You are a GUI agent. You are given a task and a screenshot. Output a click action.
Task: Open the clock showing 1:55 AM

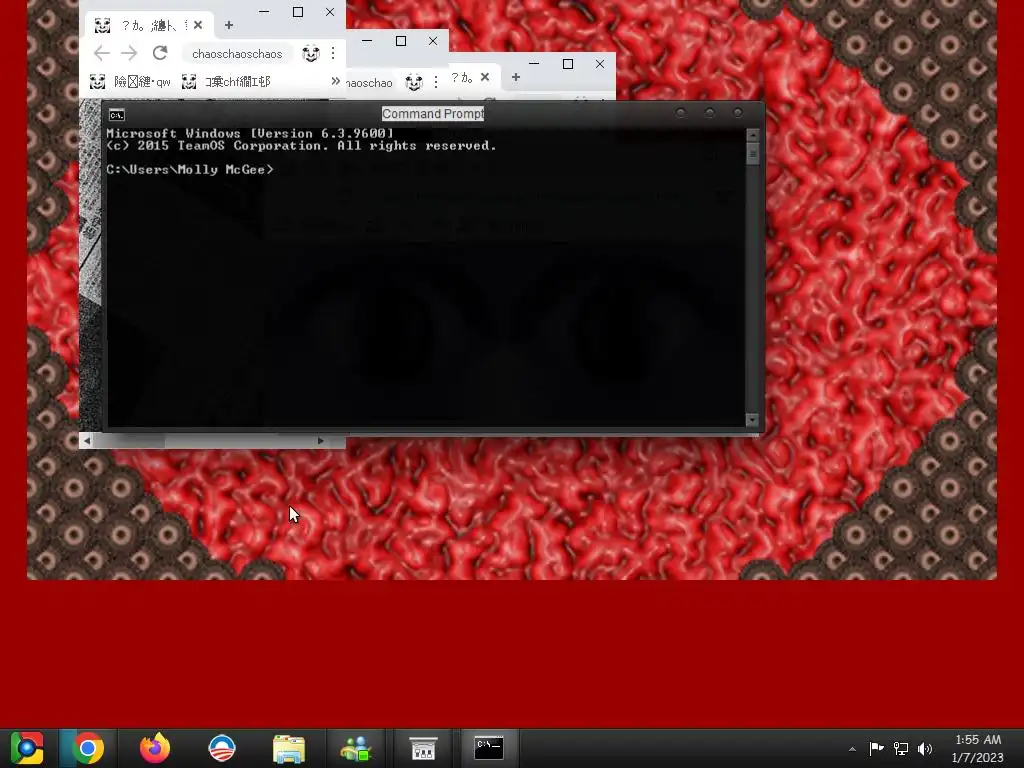[x=978, y=748]
